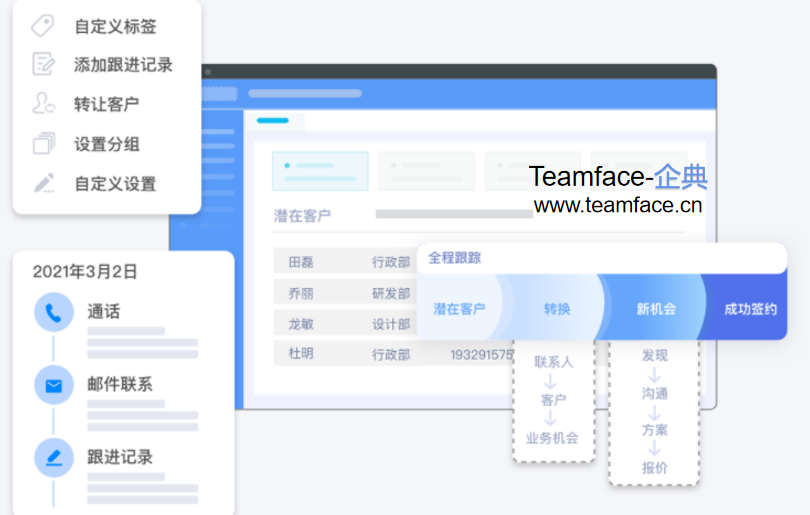Image resolution: width=810 pixels, height=515 pixels.
Task: Click the 报价 step under 新机会
Action: 655,468
